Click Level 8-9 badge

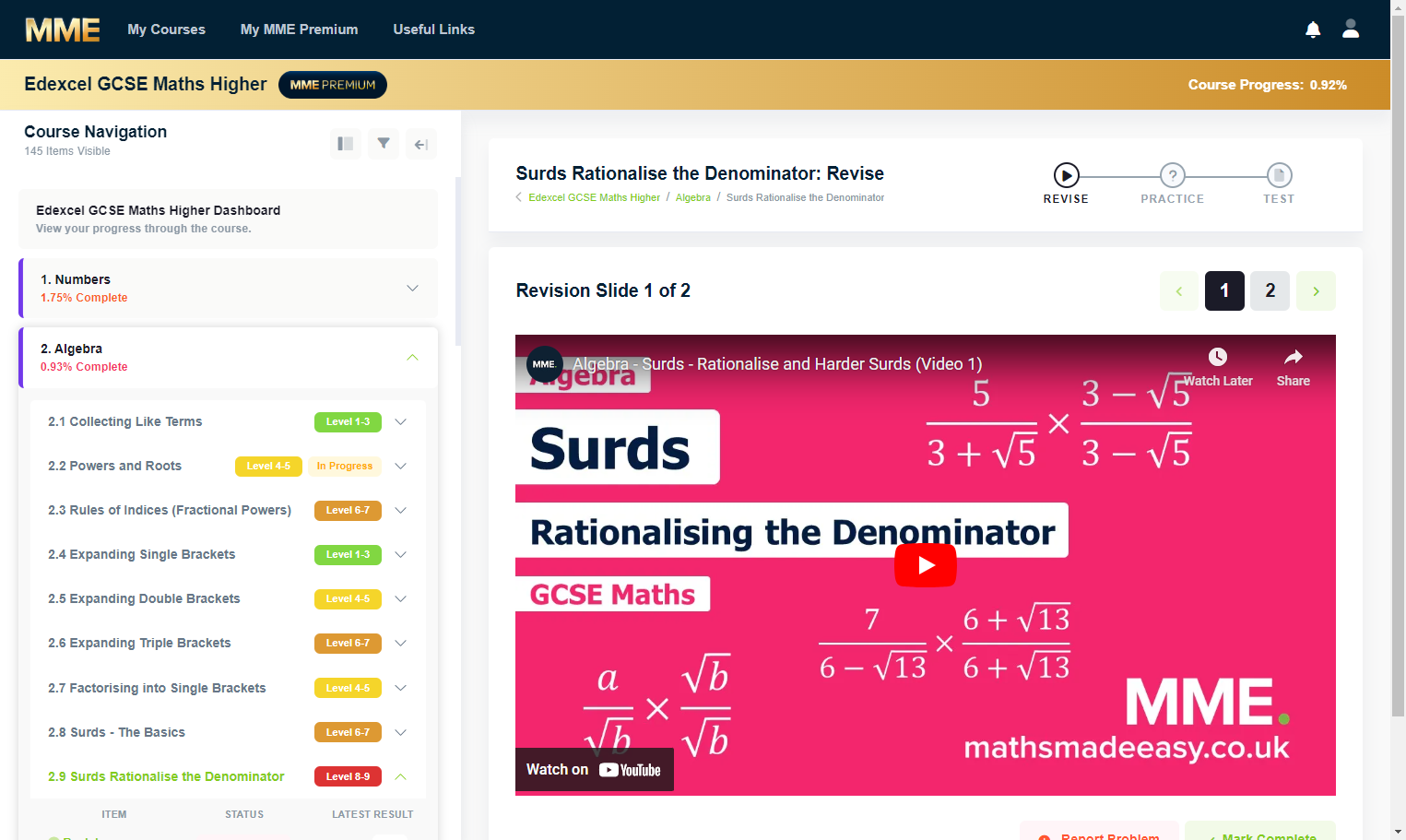[x=348, y=776]
